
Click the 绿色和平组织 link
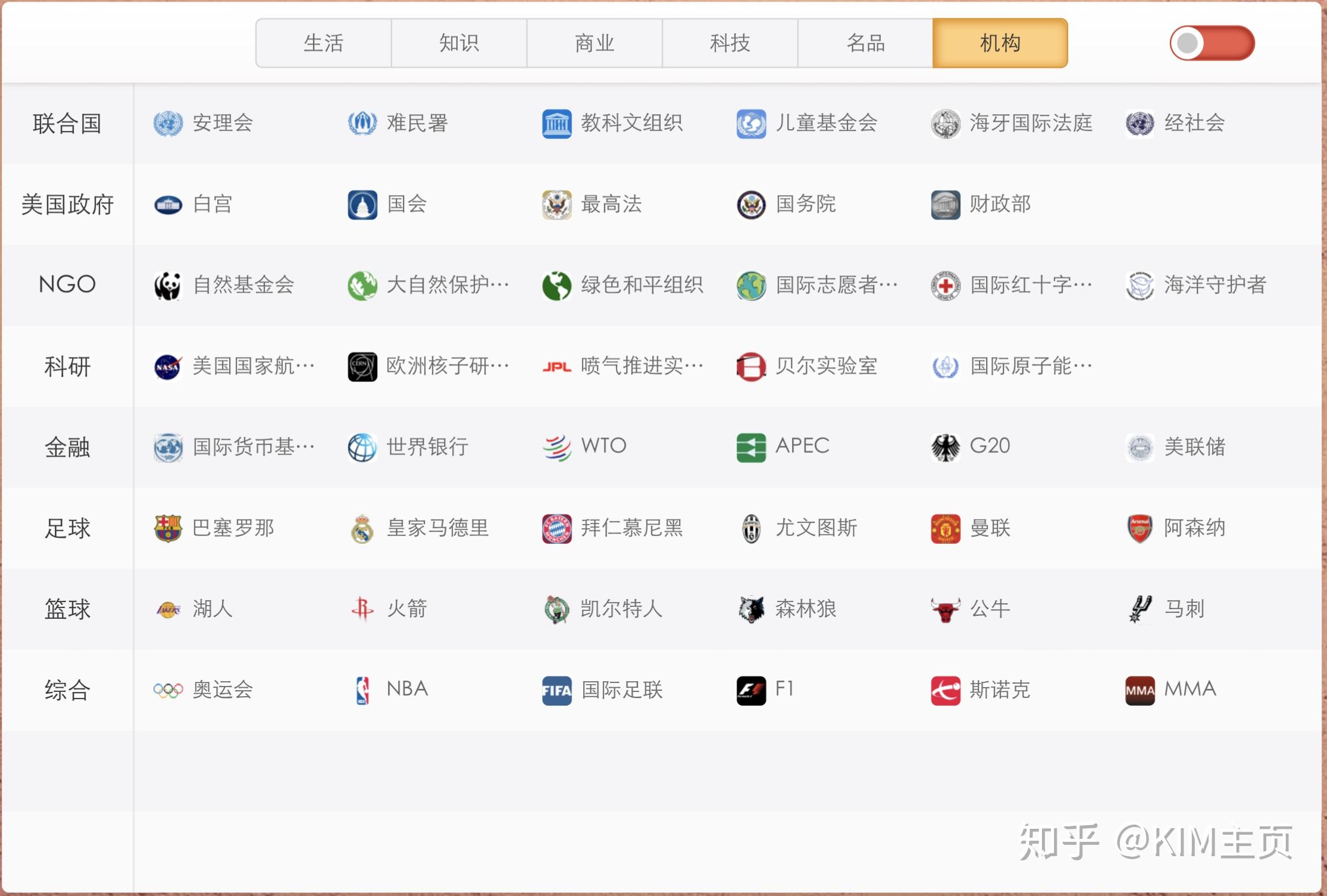[x=643, y=285]
